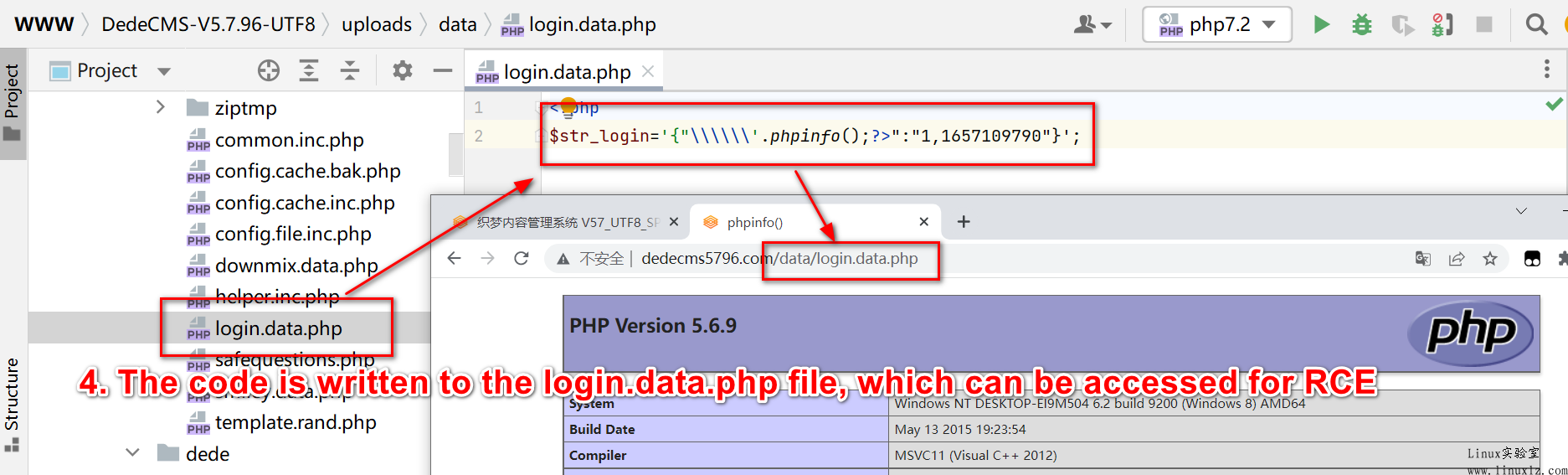1568x475 pixels.
Task: Click the listen for PHP debug connections icon
Action: point(1442,24)
